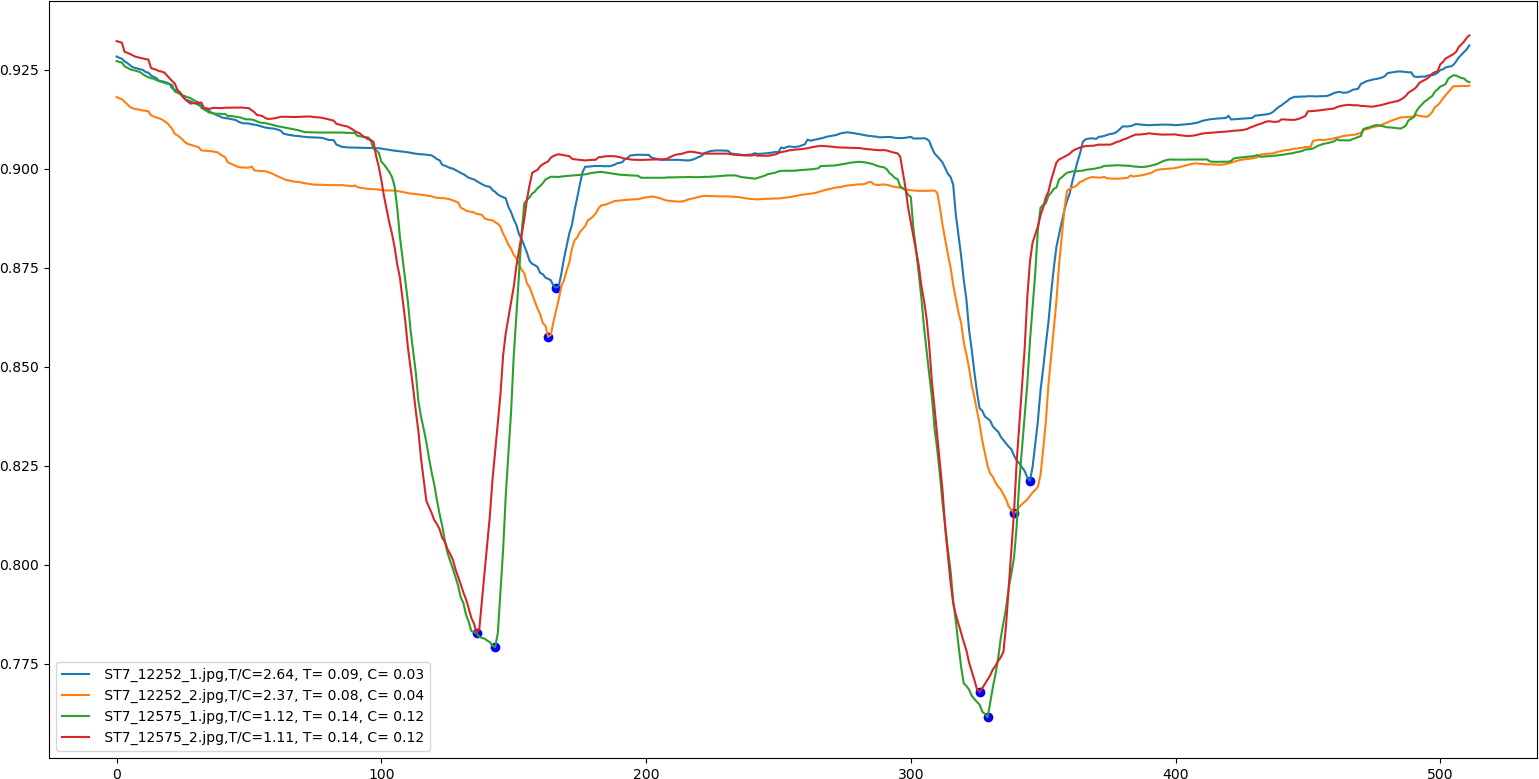Click x-axis tick label 200

pos(647,772)
